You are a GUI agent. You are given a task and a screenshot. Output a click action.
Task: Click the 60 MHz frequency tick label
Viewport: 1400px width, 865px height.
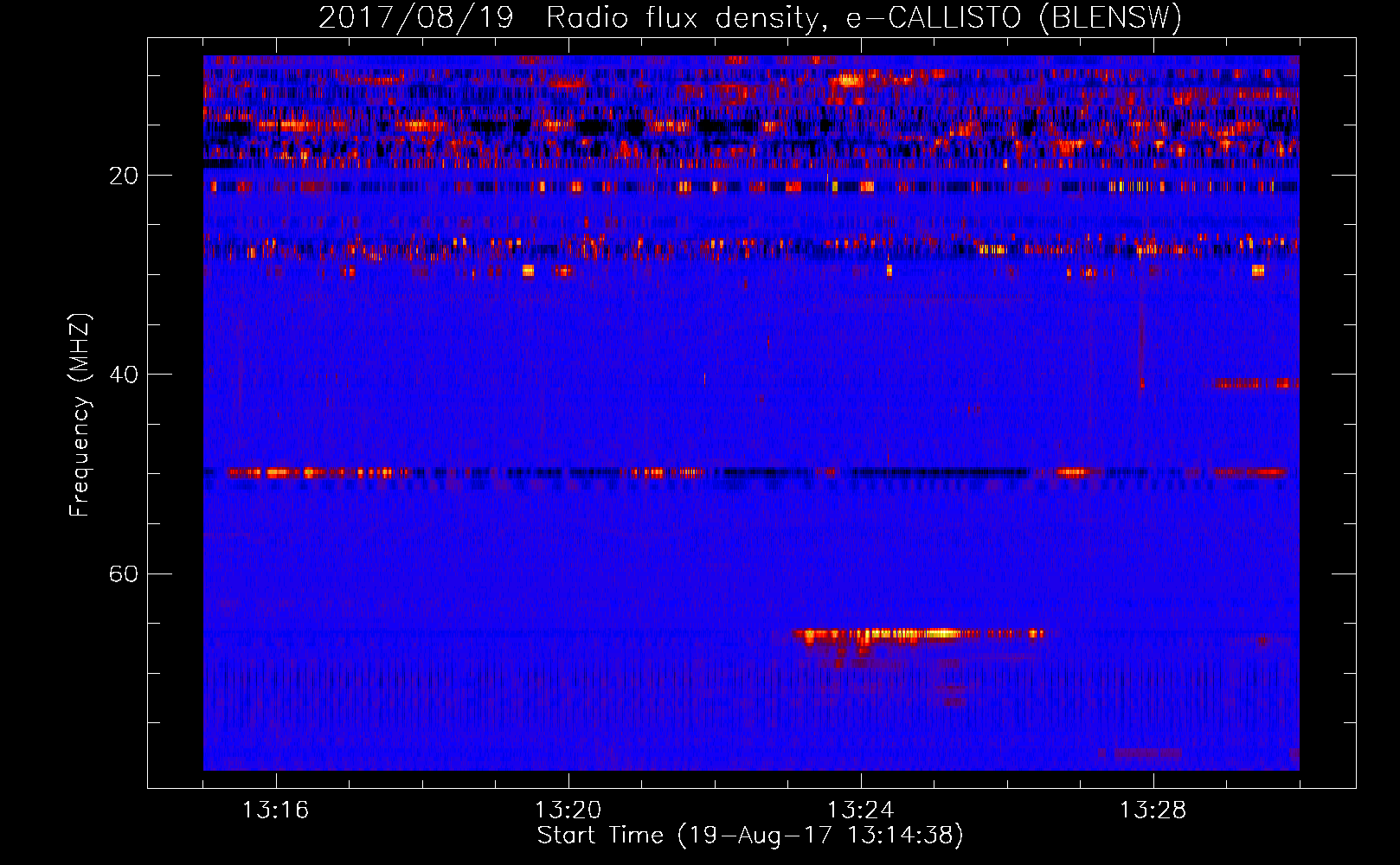click(x=124, y=574)
